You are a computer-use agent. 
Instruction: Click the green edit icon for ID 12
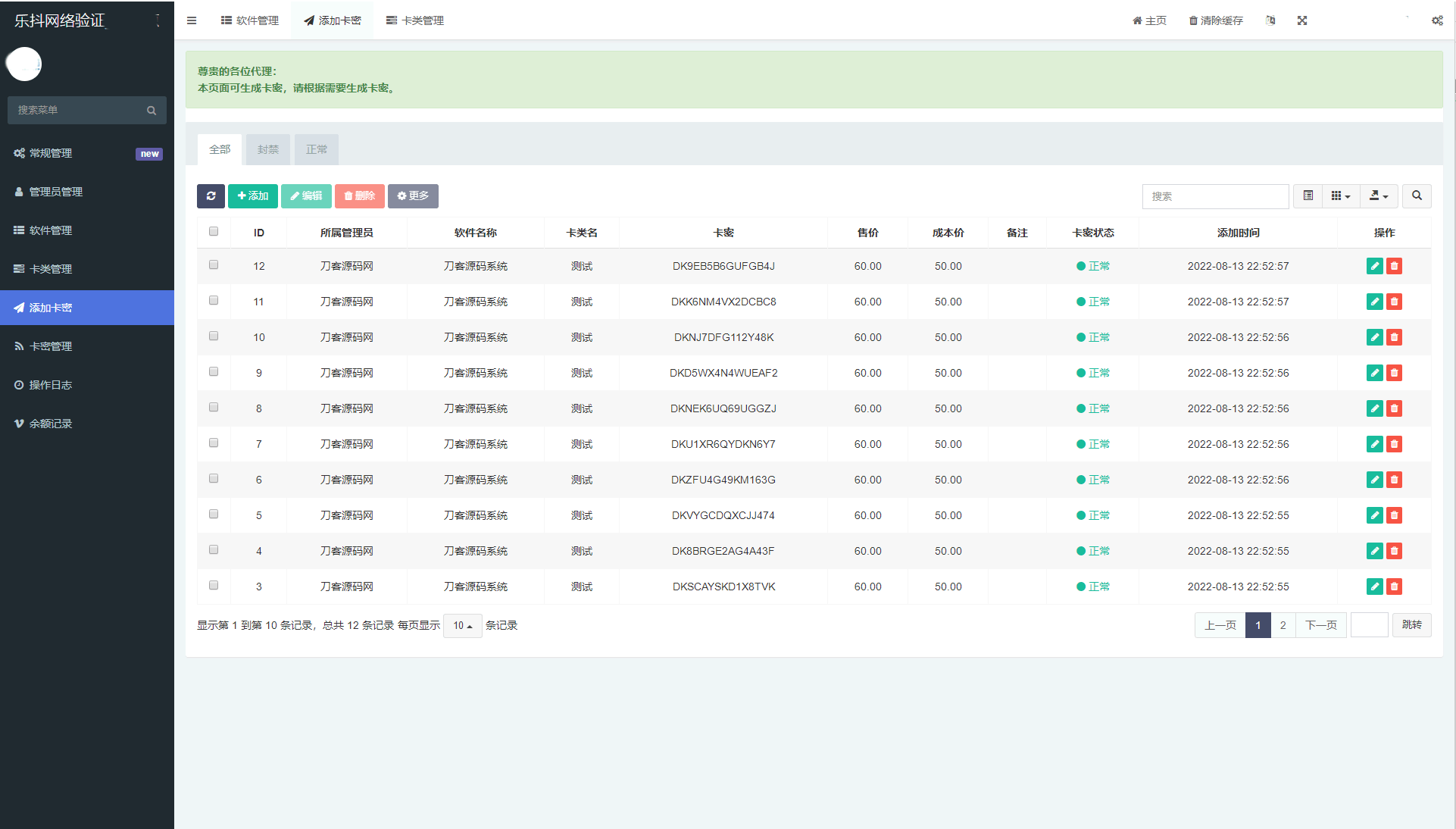pyautogui.click(x=1374, y=266)
